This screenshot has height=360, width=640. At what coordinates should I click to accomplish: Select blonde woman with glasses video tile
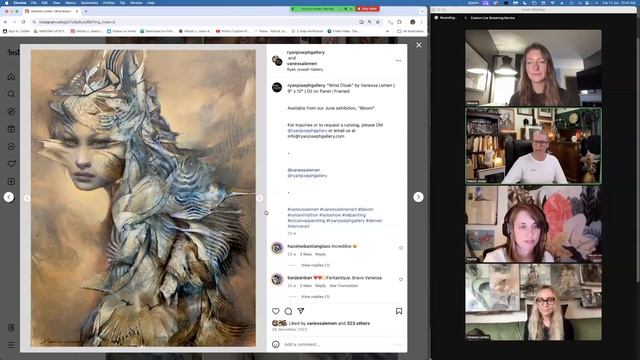click(533, 302)
